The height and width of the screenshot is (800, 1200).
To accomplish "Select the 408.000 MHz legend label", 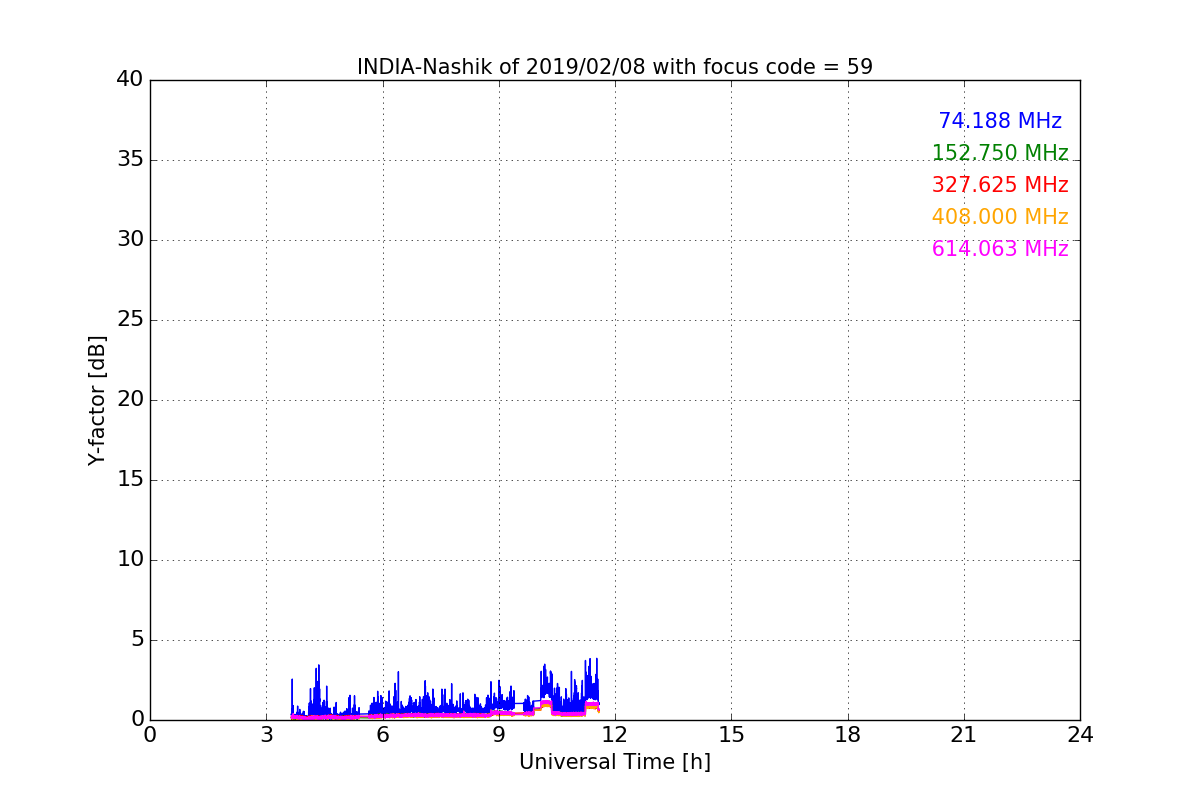I will (x=1000, y=217).
